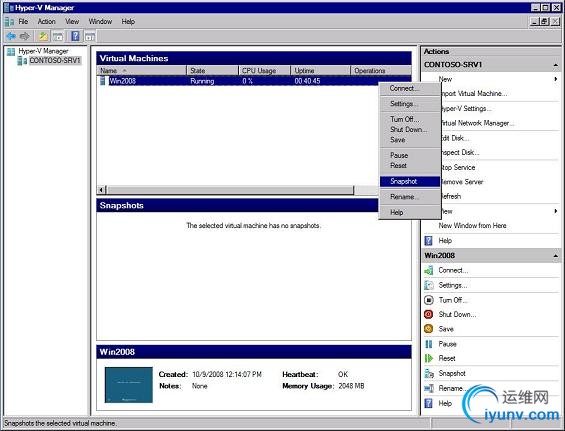Click the Pause icon in Actions pane
The height and width of the screenshot is (431, 565).
coord(429,344)
